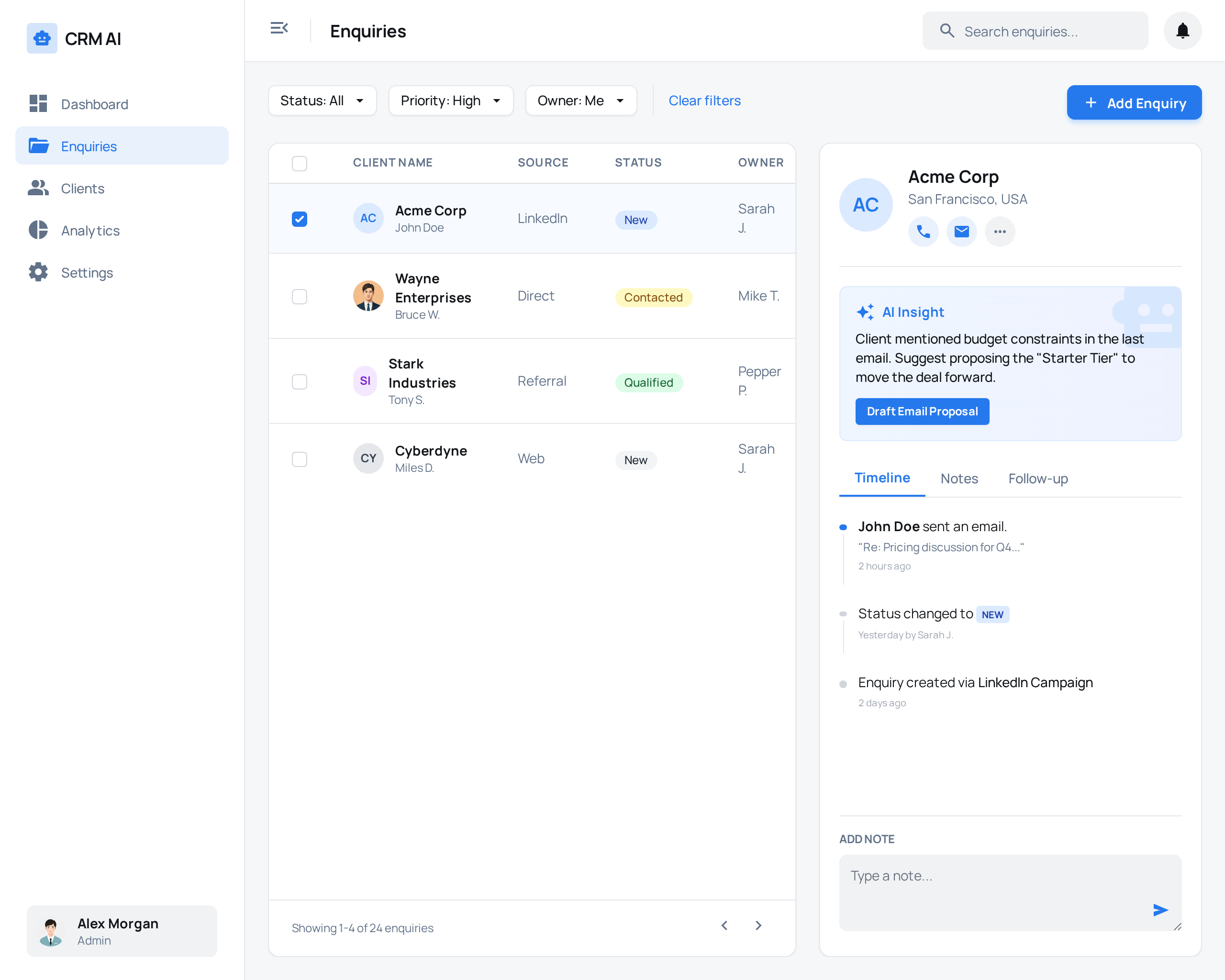Click the Clients people icon in the sidebar
Screen dimensions: 1225x980
(38, 188)
